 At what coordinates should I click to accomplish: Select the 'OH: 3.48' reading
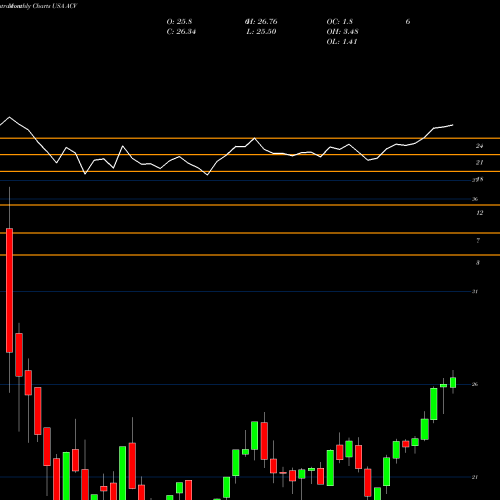click(342, 32)
